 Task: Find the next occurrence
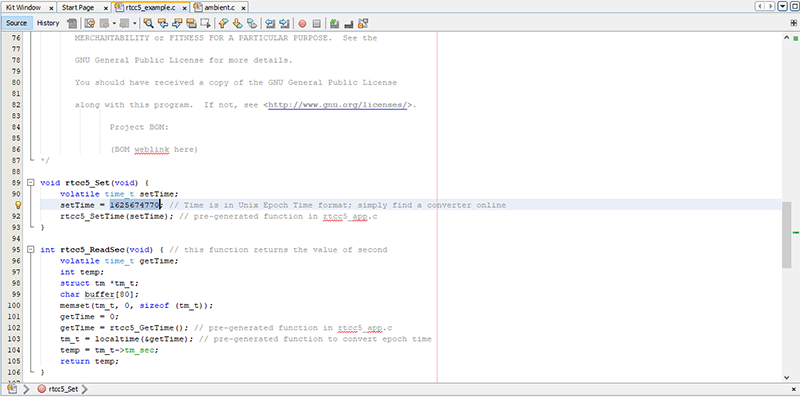pos(177,23)
